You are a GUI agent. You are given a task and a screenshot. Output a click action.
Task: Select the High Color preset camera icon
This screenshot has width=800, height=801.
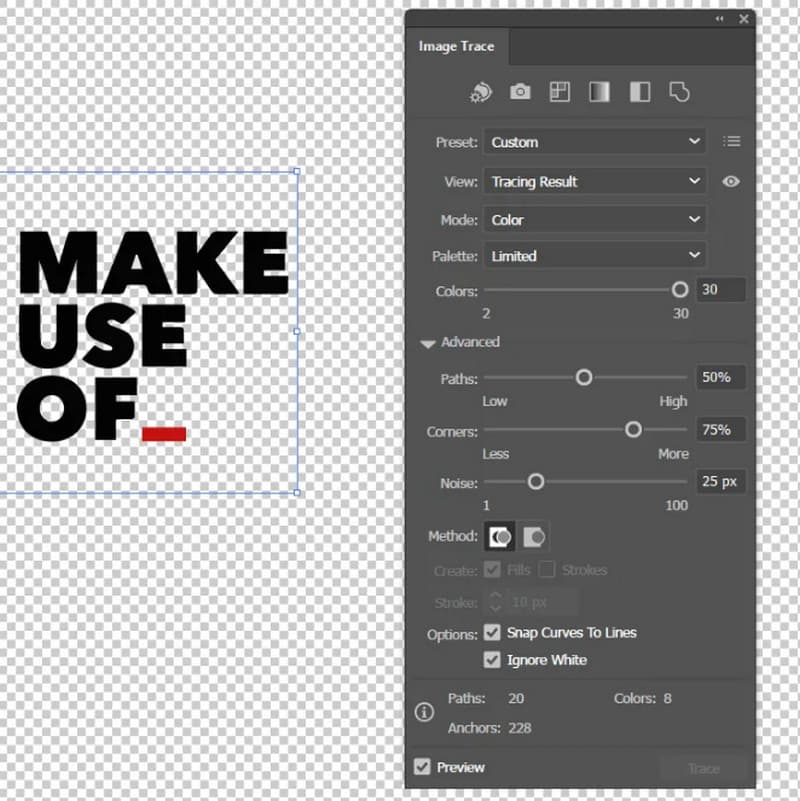tap(520, 91)
